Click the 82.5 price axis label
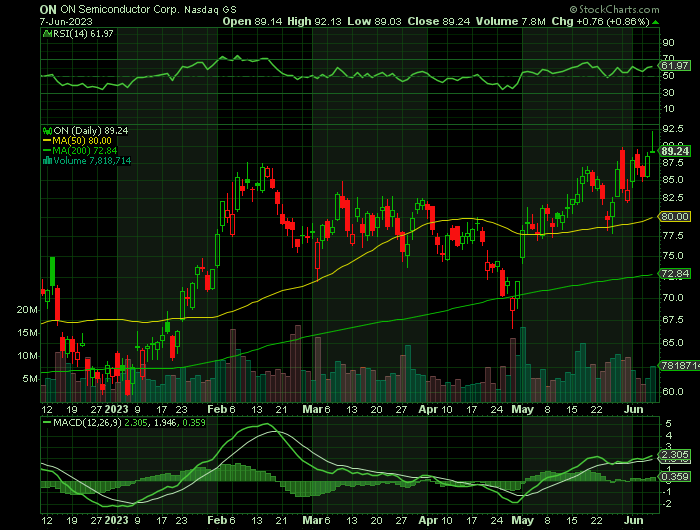The height and width of the screenshot is (530, 700). pyautogui.click(x=673, y=197)
